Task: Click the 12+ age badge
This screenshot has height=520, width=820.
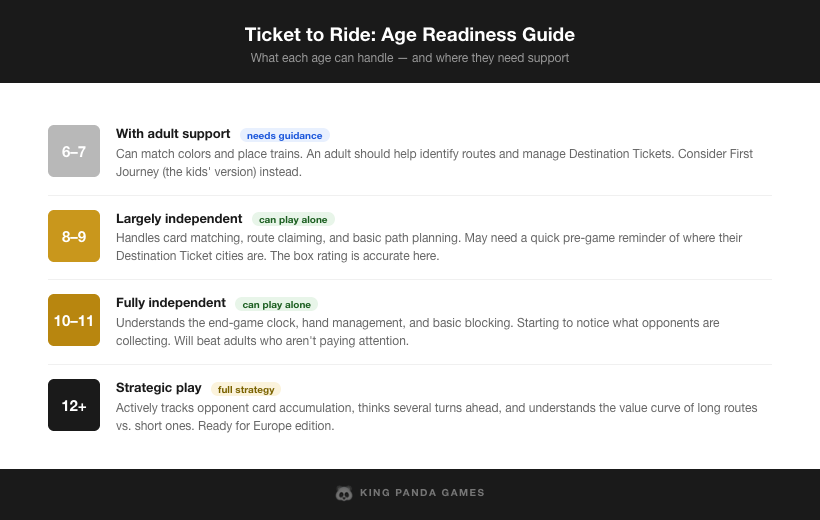Action: (74, 405)
